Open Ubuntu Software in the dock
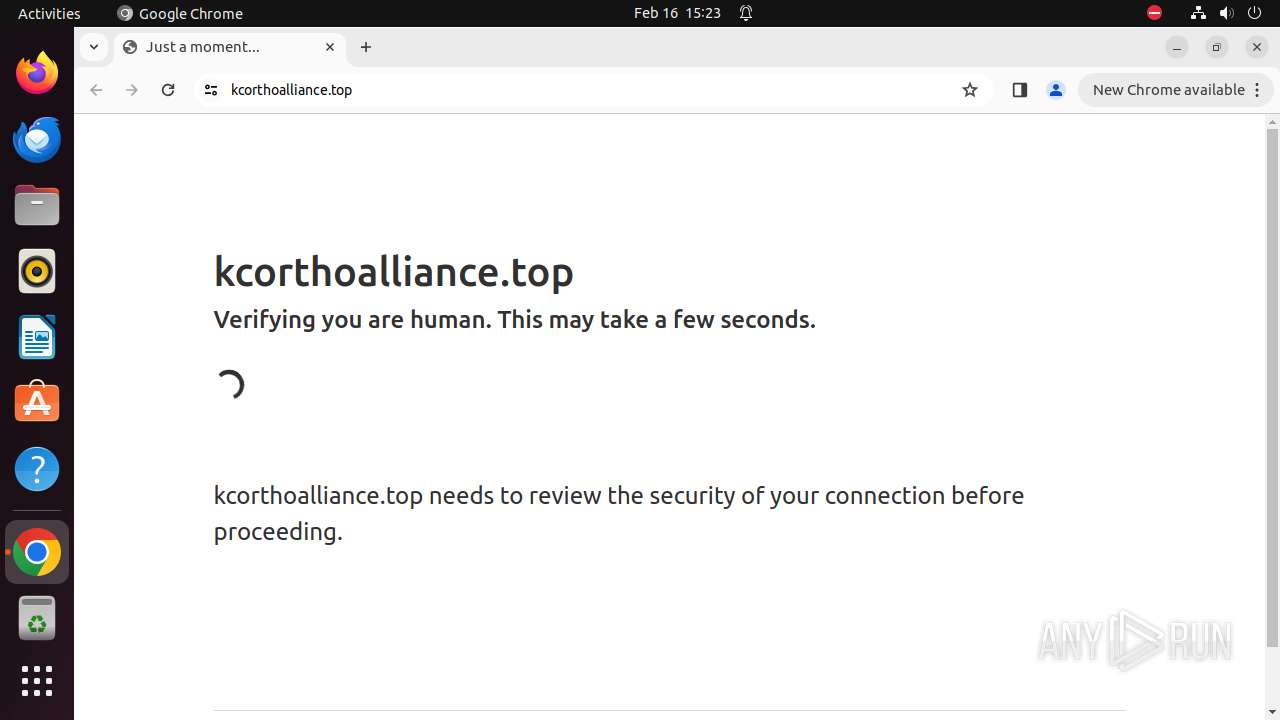 click(37, 403)
